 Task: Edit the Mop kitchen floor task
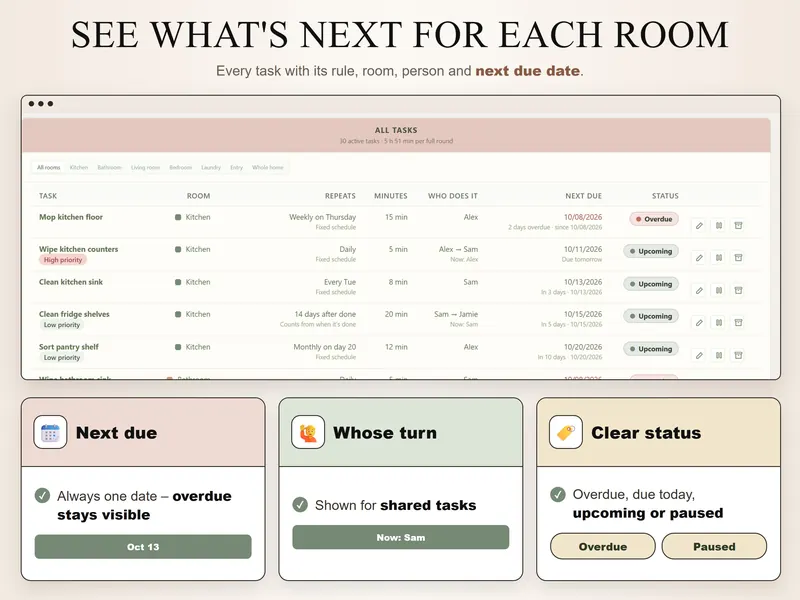699,226
